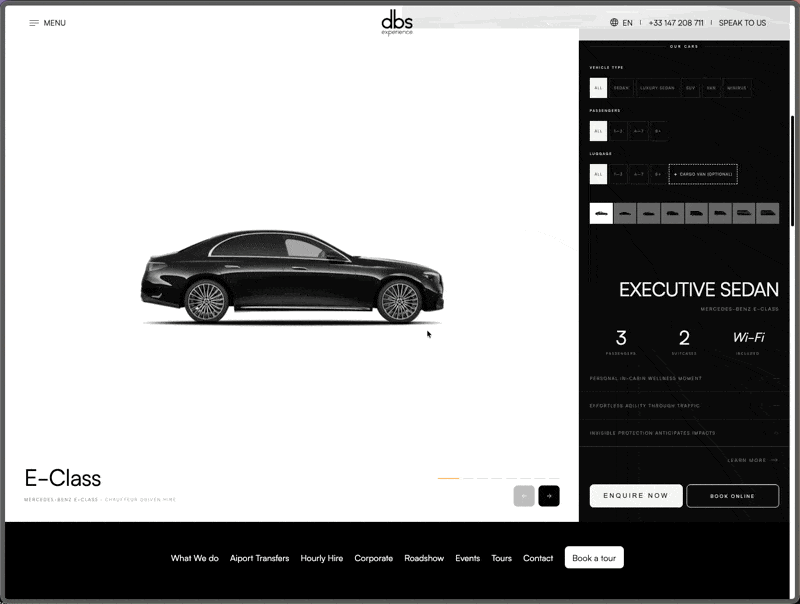Choose 1–3 luggage filter
The width and height of the screenshot is (800, 604).
(618, 174)
